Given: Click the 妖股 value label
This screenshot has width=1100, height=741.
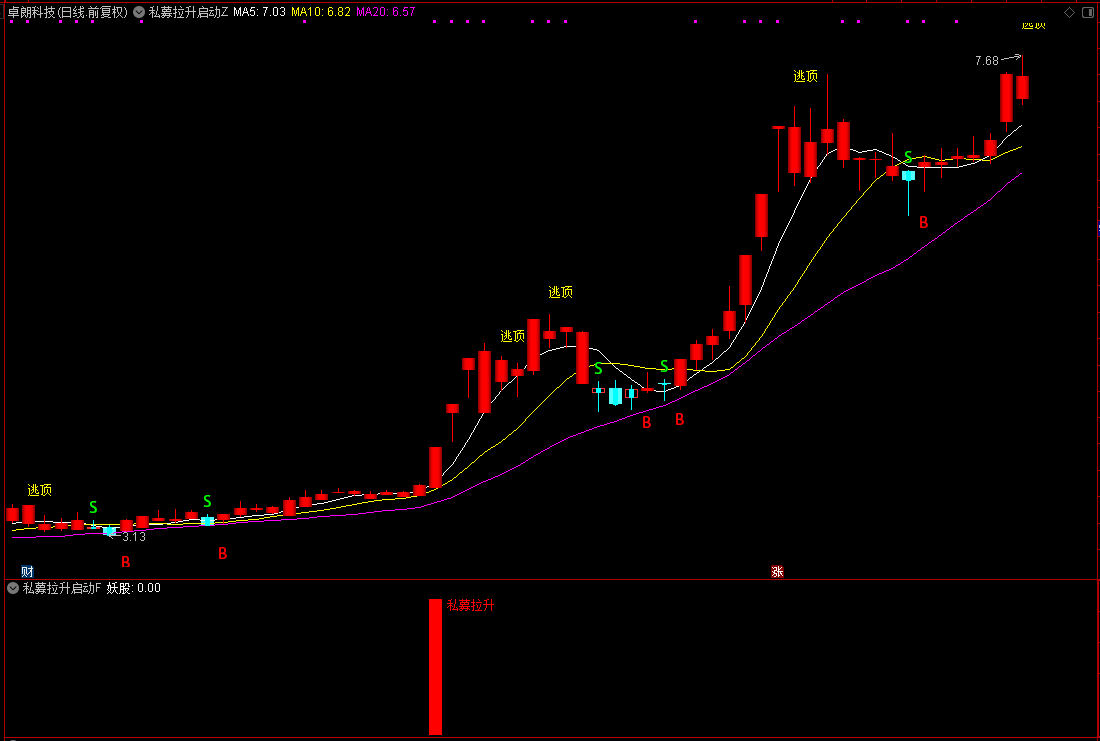Looking at the screenshot, I should pos(134,588).
